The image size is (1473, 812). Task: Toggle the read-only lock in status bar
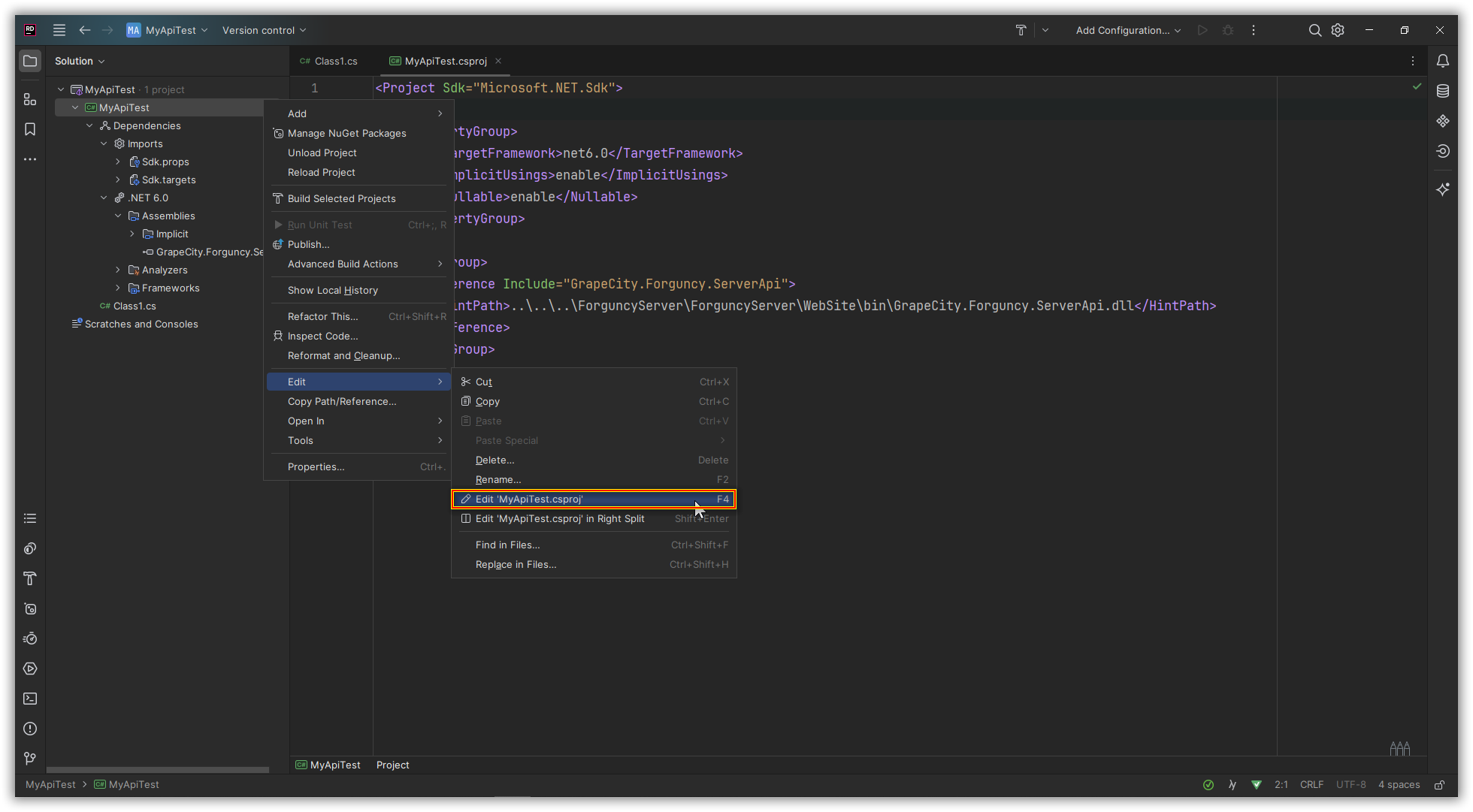coord(1439,785)
